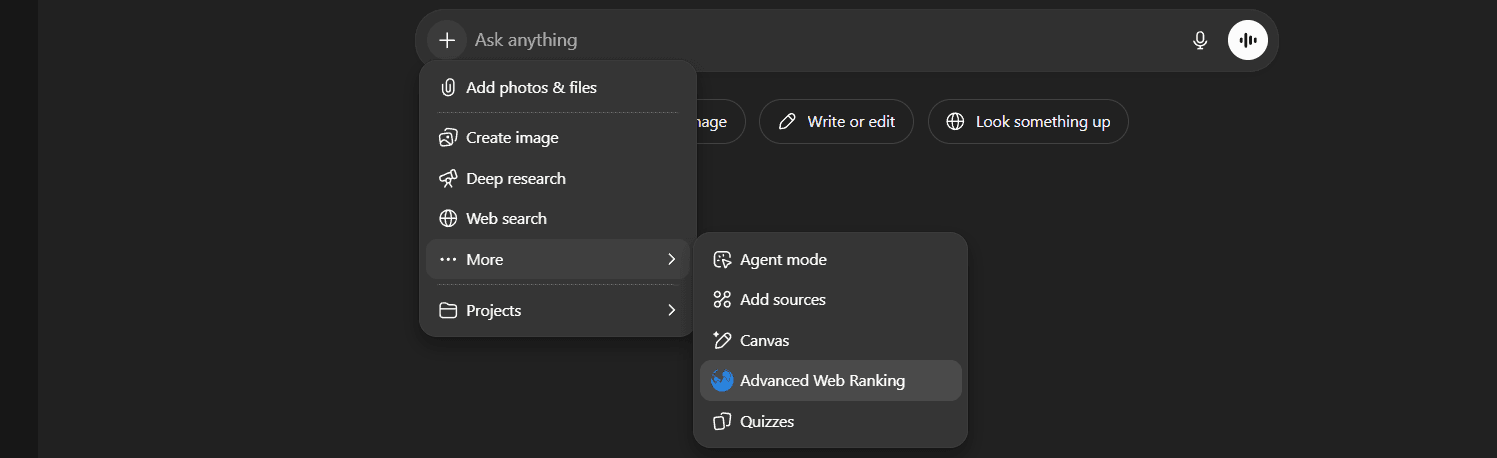Click the plus icon in the prompt bar
Image resolution: width=1497 pixels, height=458 pixels.
(447, 40)
